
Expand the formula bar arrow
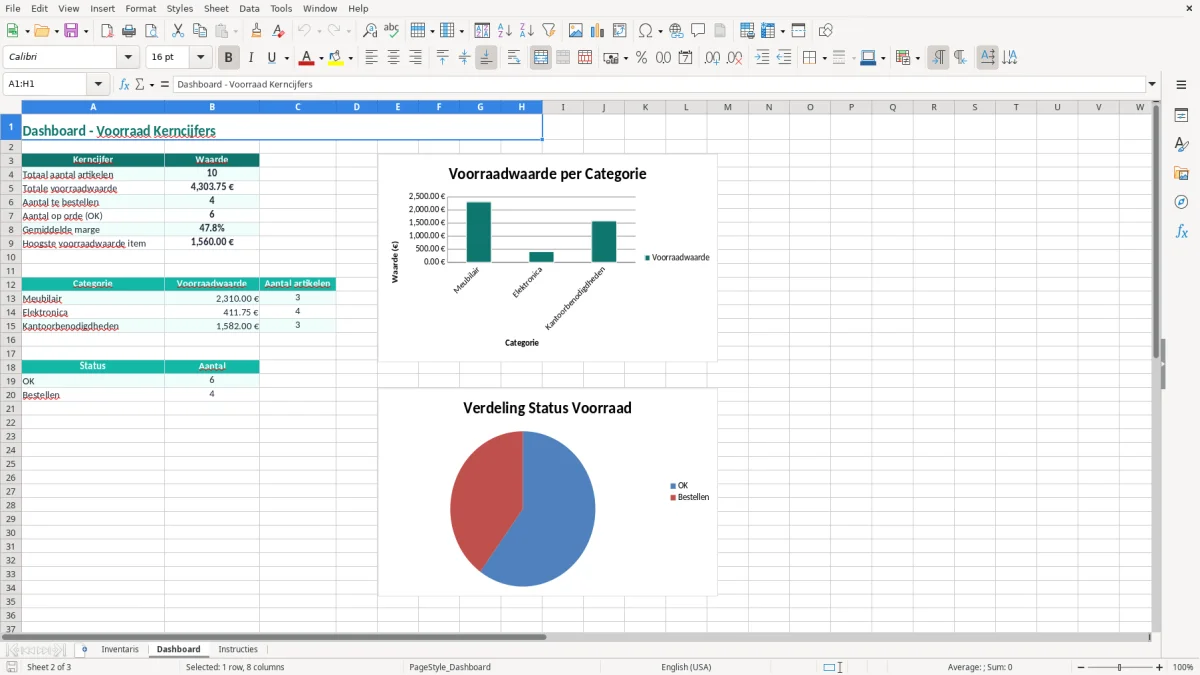1152,84
